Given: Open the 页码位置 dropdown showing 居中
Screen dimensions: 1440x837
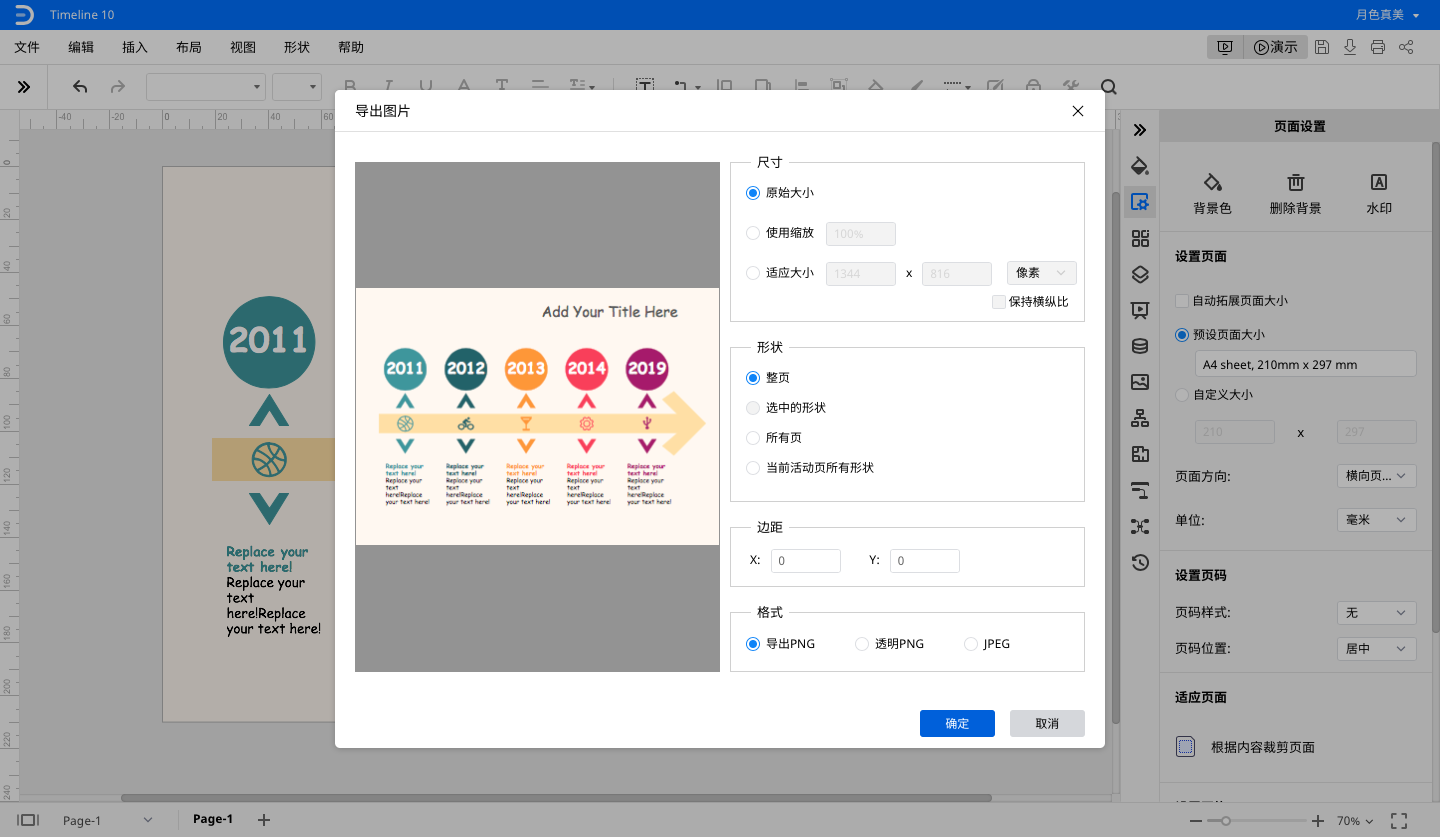Looking at the screenshot, I should [1376, 649].
